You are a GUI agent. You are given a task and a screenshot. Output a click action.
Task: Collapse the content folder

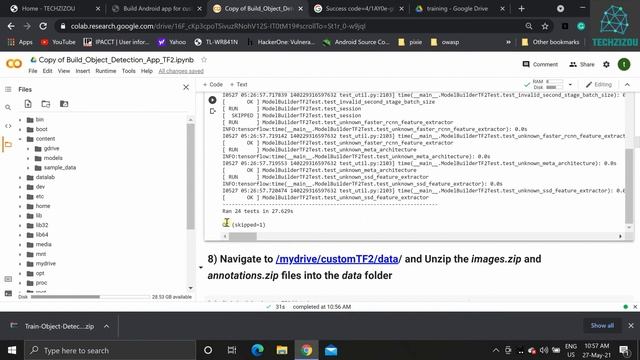20,139
